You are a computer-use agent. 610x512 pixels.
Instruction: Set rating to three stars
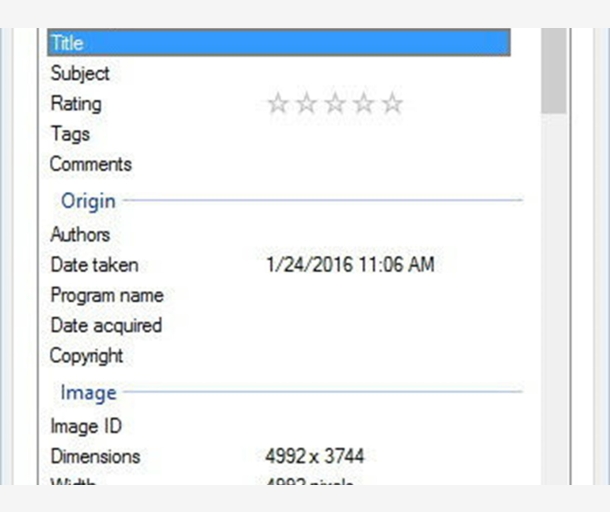335,103
